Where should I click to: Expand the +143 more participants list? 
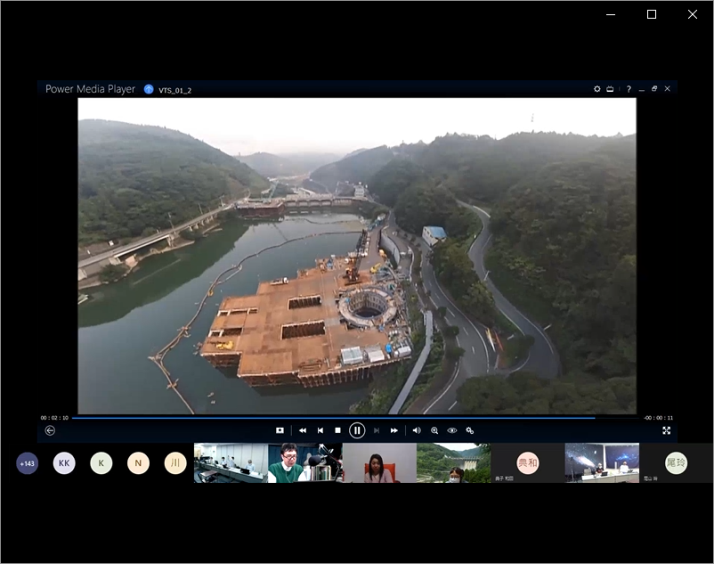[x=27, y=463]
